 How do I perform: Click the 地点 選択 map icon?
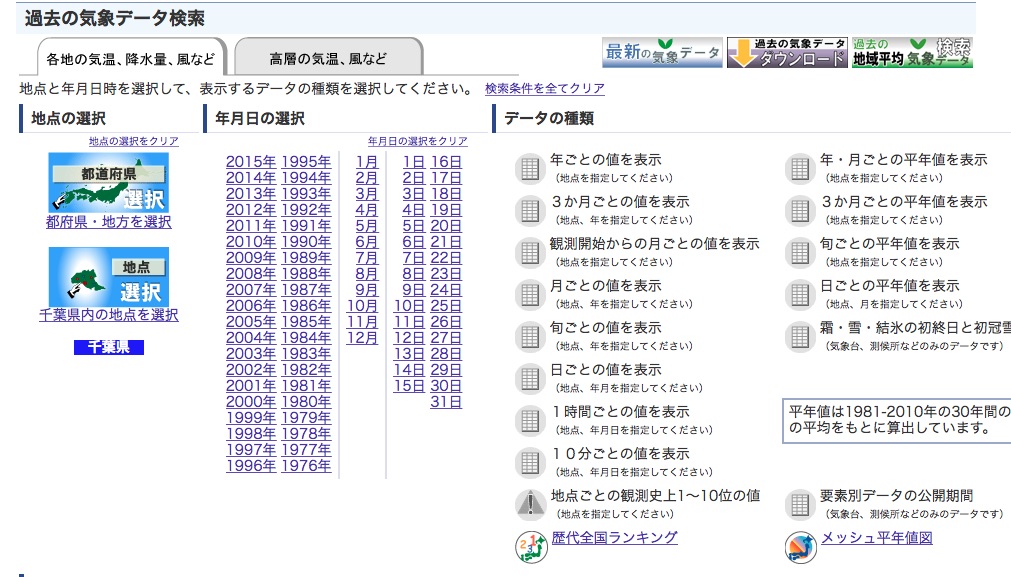tap(108, 276)
